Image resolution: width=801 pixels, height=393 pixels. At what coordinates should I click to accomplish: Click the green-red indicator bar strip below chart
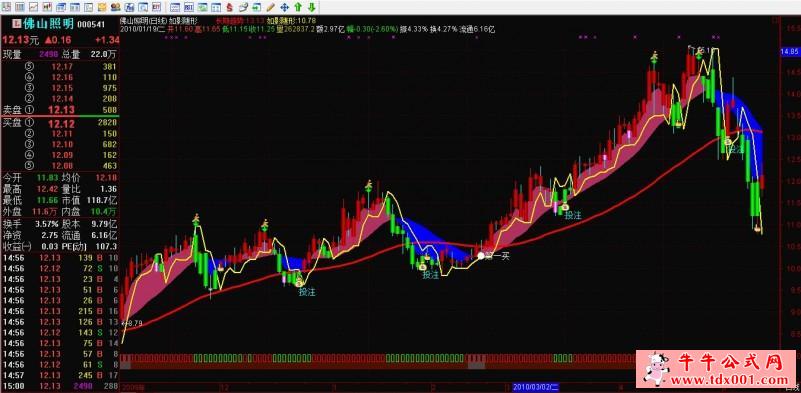tap(450, 361)
